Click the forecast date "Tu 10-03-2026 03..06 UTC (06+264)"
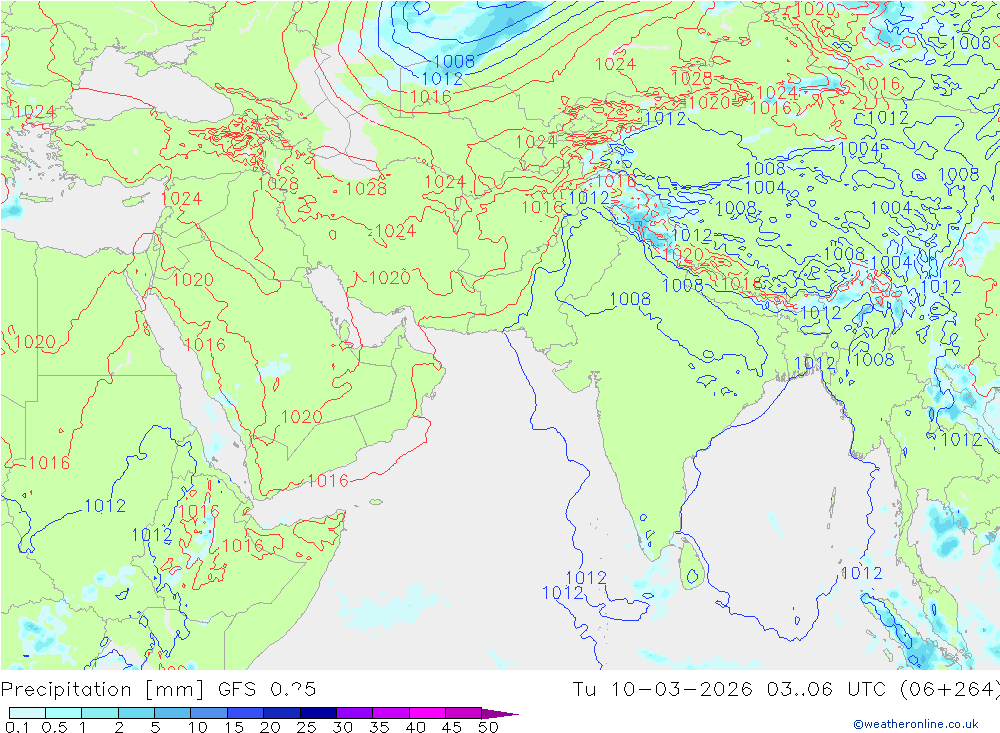The image size is (1000, 733). coord(786,689)
